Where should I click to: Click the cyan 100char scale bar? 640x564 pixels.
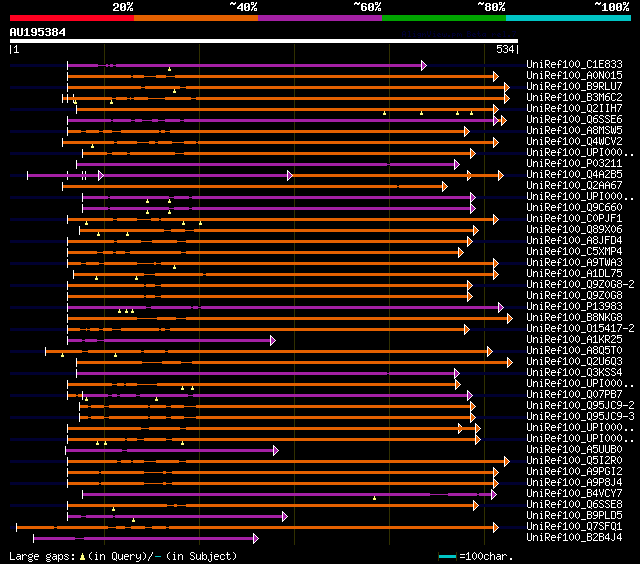[447, 556]
